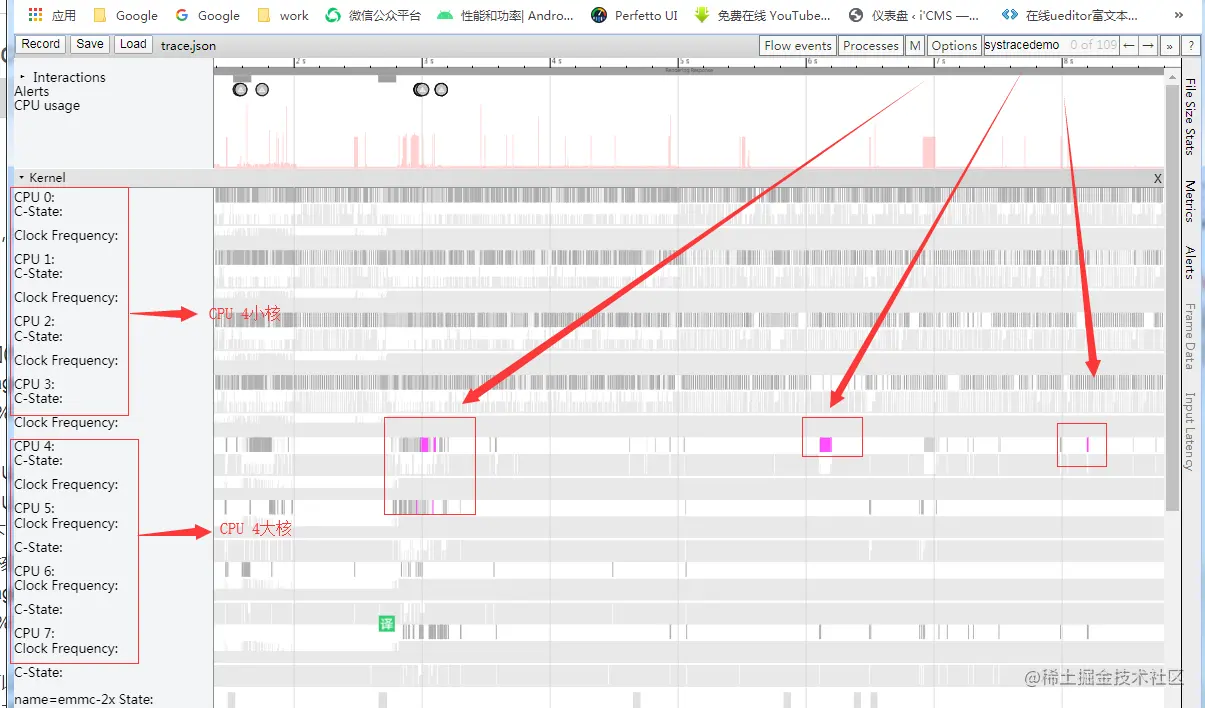Click the large magenta slice on CPU 4 track
The height and width of the screenshot is (708, 1205).
[825, 445]
